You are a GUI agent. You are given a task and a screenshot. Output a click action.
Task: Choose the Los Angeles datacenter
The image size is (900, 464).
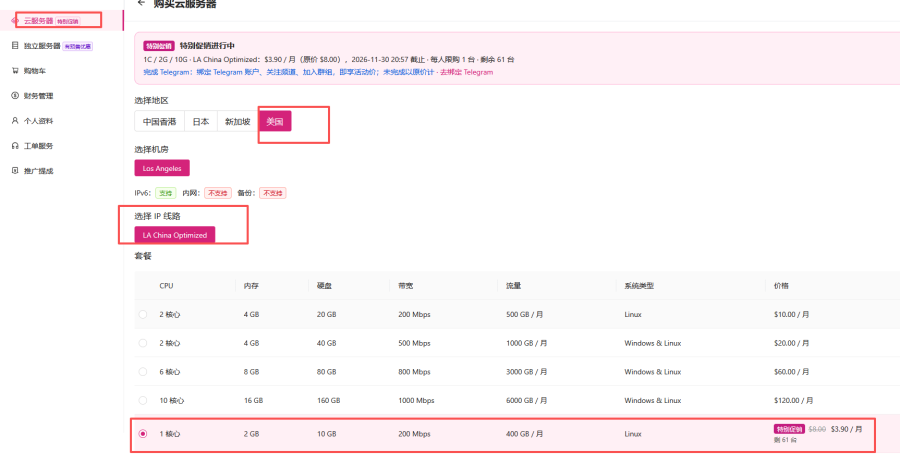tap(162, 168)
